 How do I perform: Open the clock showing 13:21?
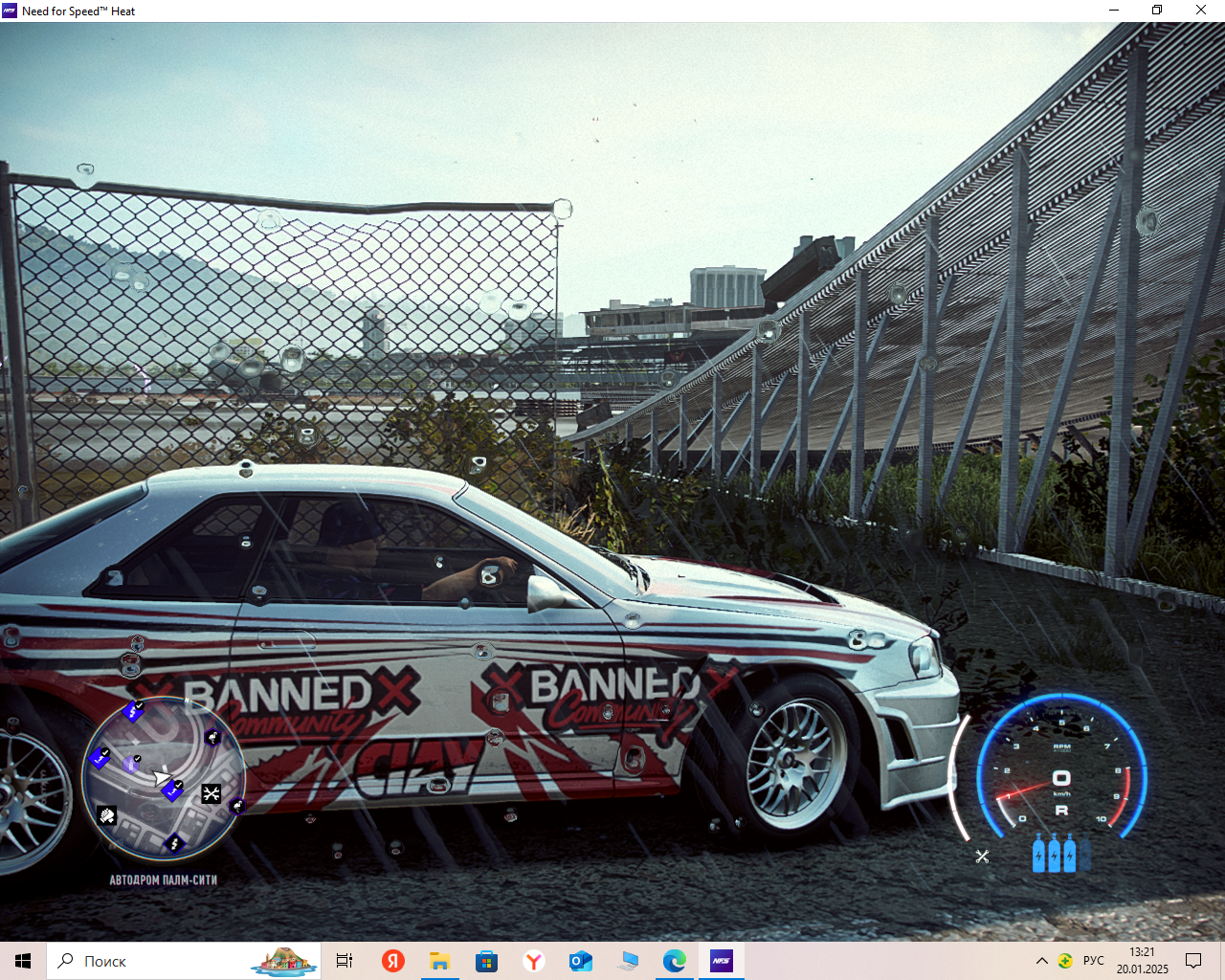[x=1142, y=961]
